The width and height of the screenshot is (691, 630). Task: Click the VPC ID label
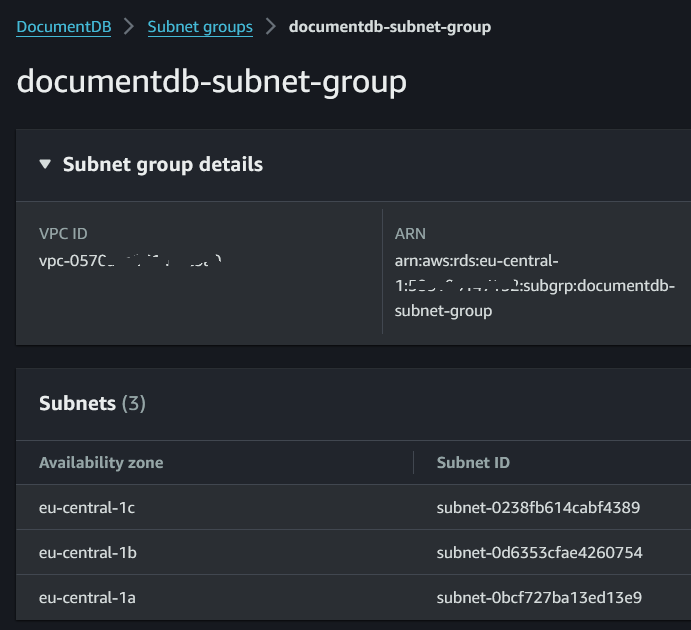63,233
